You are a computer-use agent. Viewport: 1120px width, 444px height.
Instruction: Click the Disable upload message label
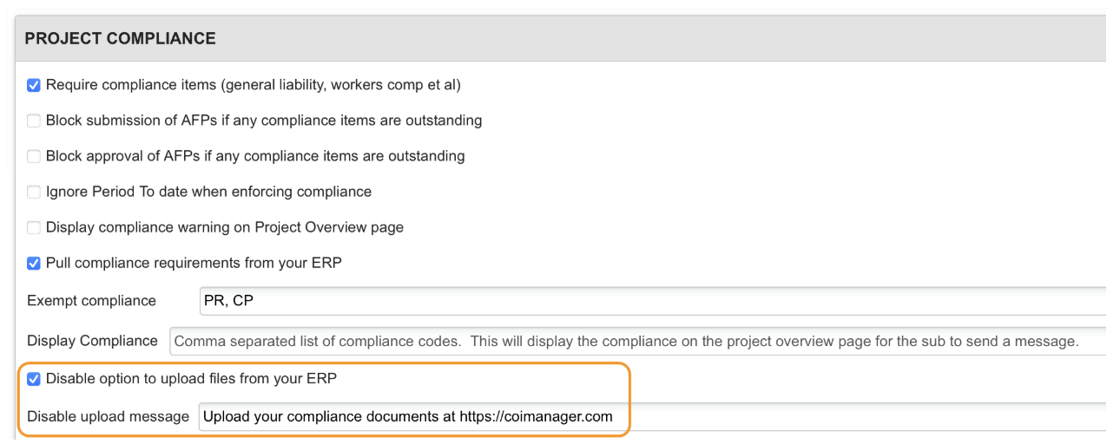click(108, 417)
